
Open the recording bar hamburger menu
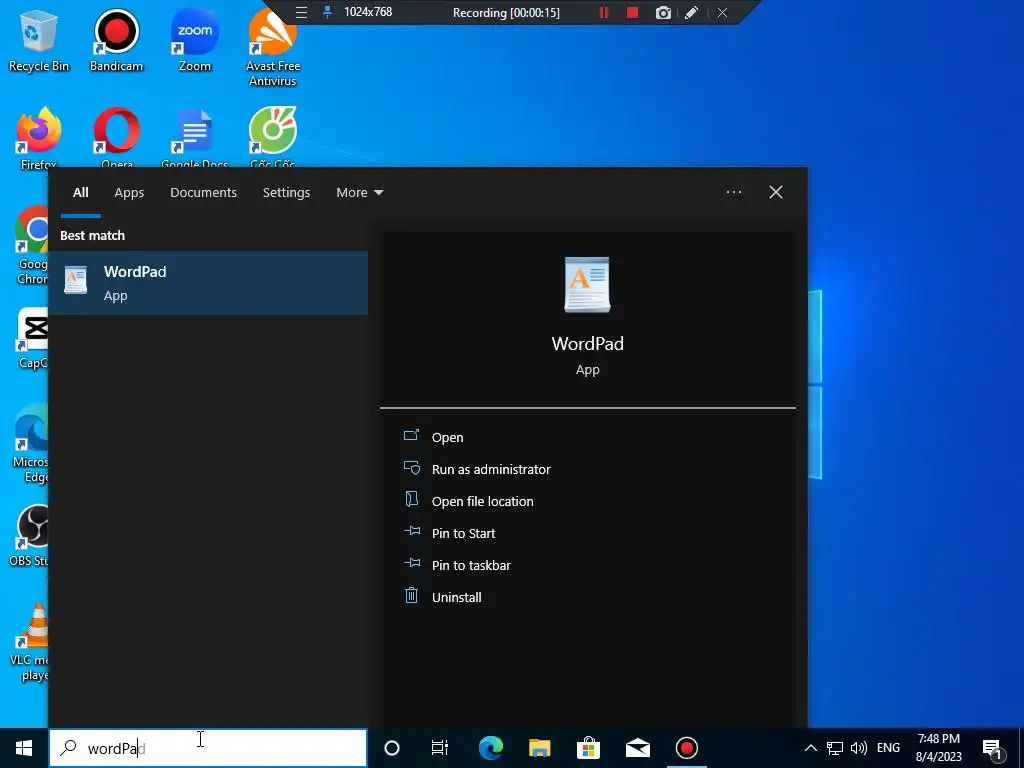click(301, 12)
